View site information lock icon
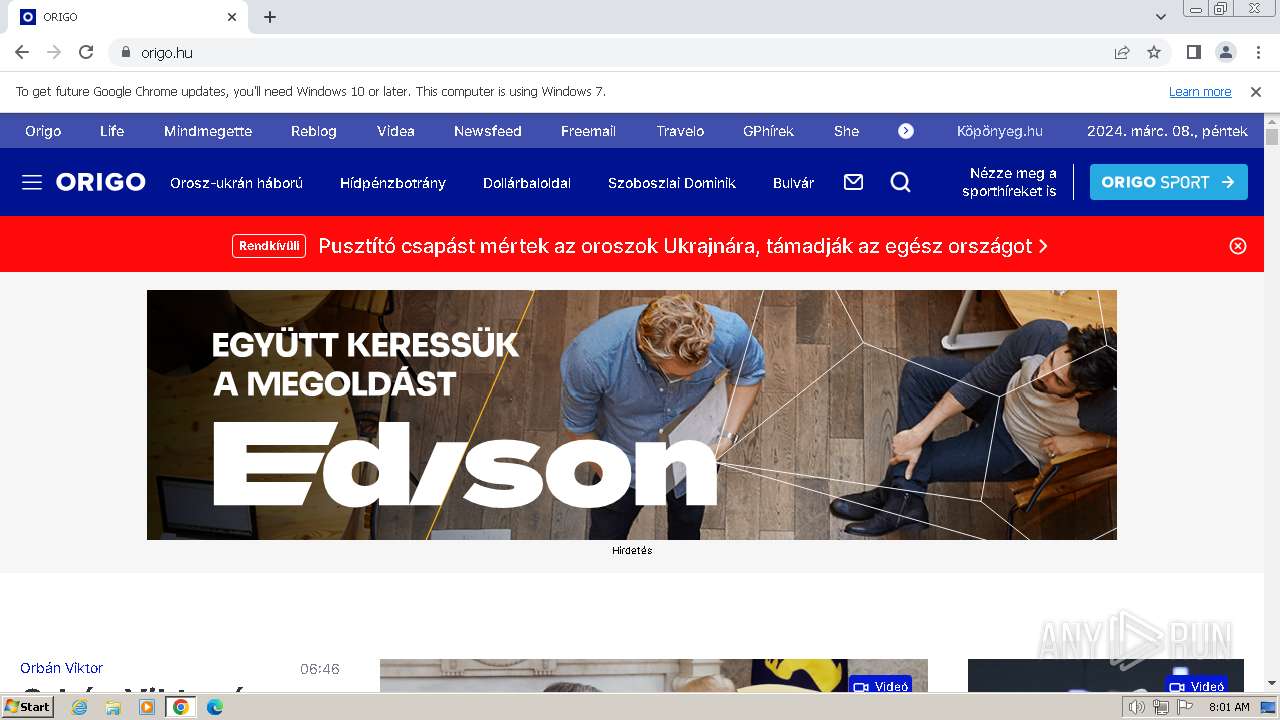1280x720 pixels. pos(125,52)
